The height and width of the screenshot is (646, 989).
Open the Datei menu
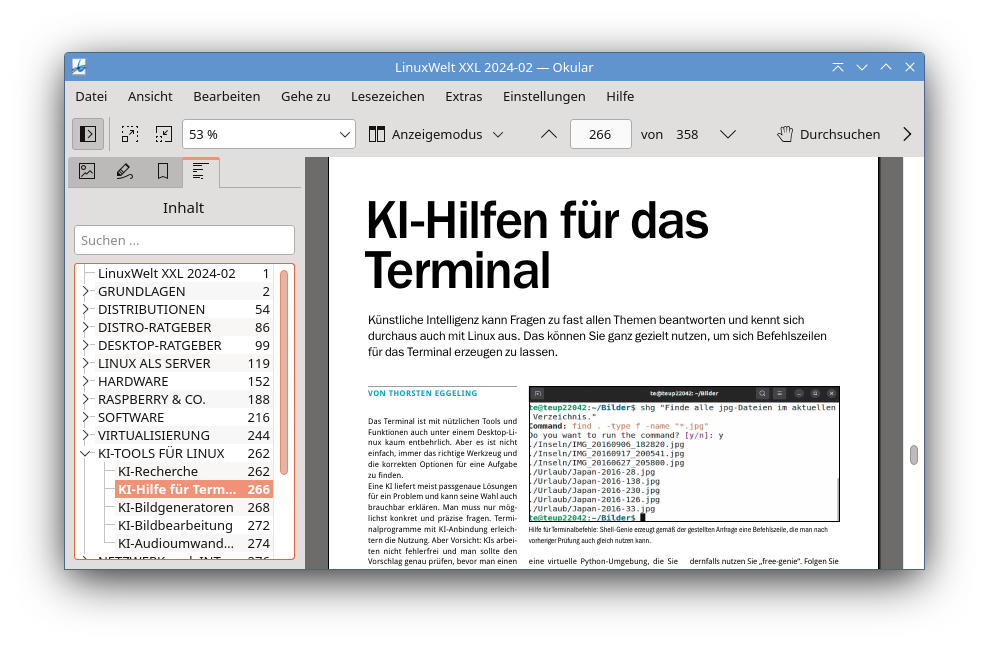pos(91,97)
